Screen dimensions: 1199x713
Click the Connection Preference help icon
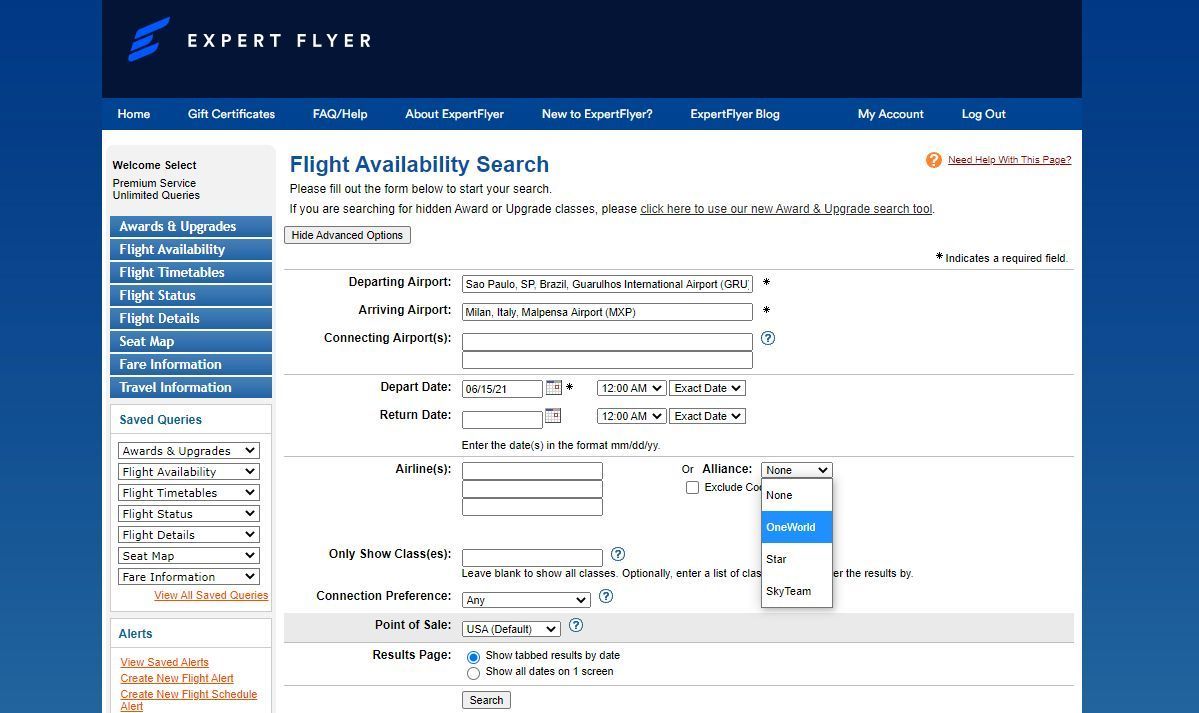tap(606, 596)
